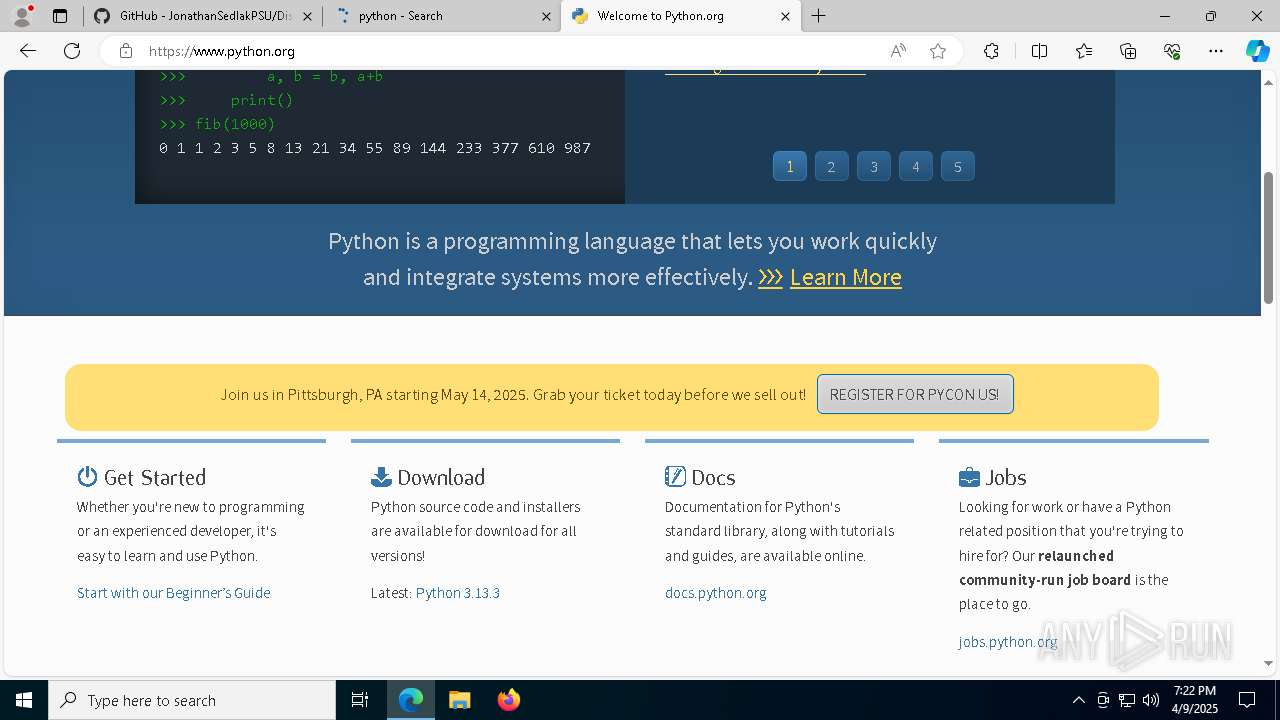Click the scrollbar down arrow

point(1269,663)
